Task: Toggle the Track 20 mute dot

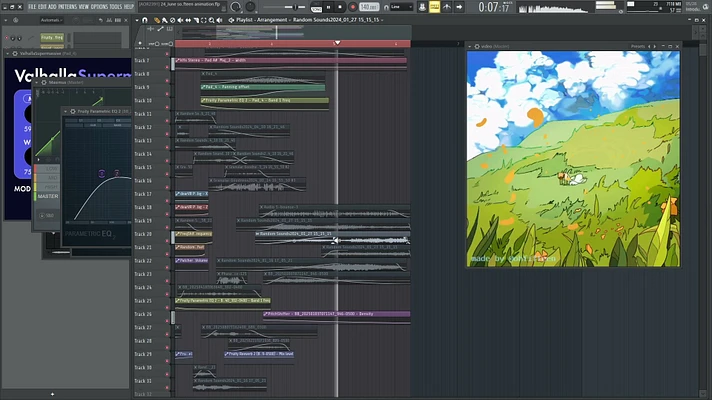Action: [167, 241]
